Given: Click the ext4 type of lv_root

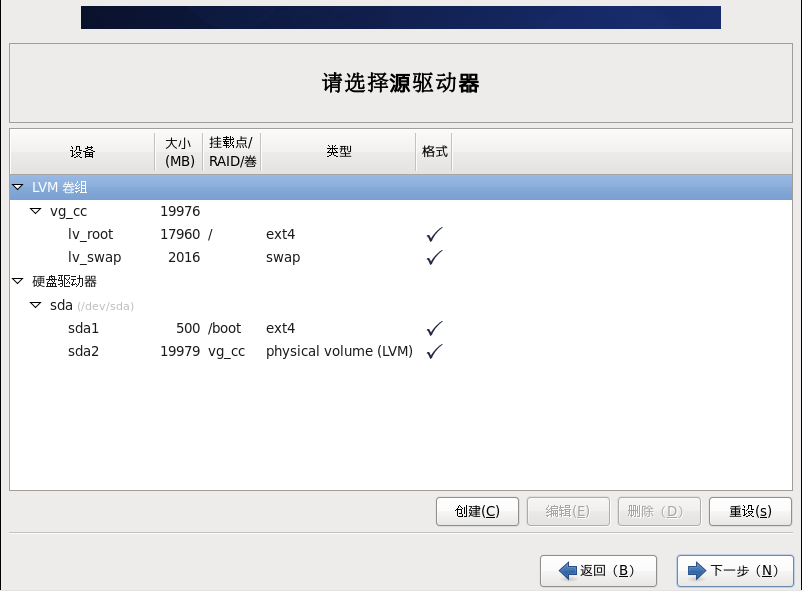Looking at the screenshot, I should (x=280, y=234).
